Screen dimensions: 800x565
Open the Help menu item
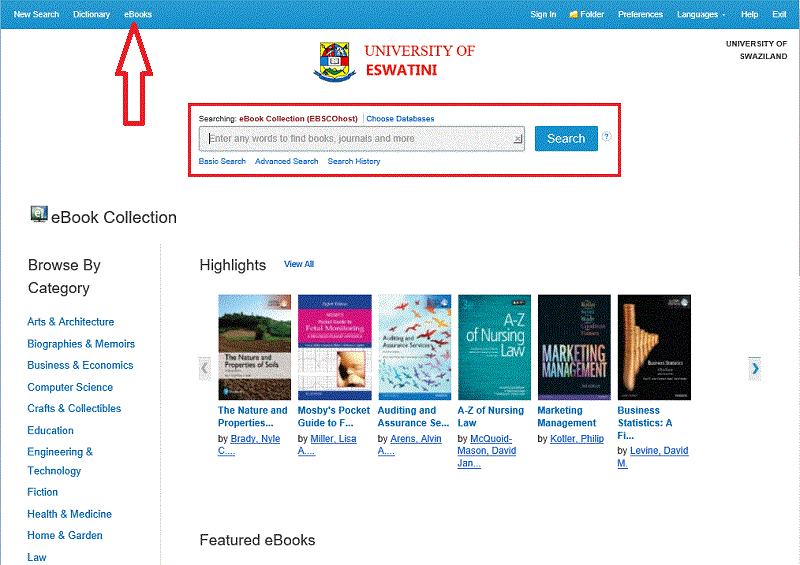pos(749,14)
